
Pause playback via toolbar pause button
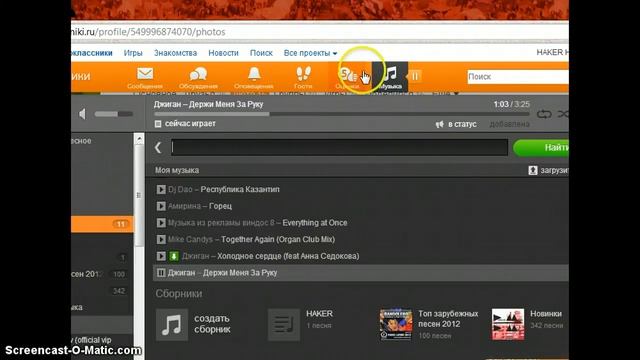tap(415, 76)
